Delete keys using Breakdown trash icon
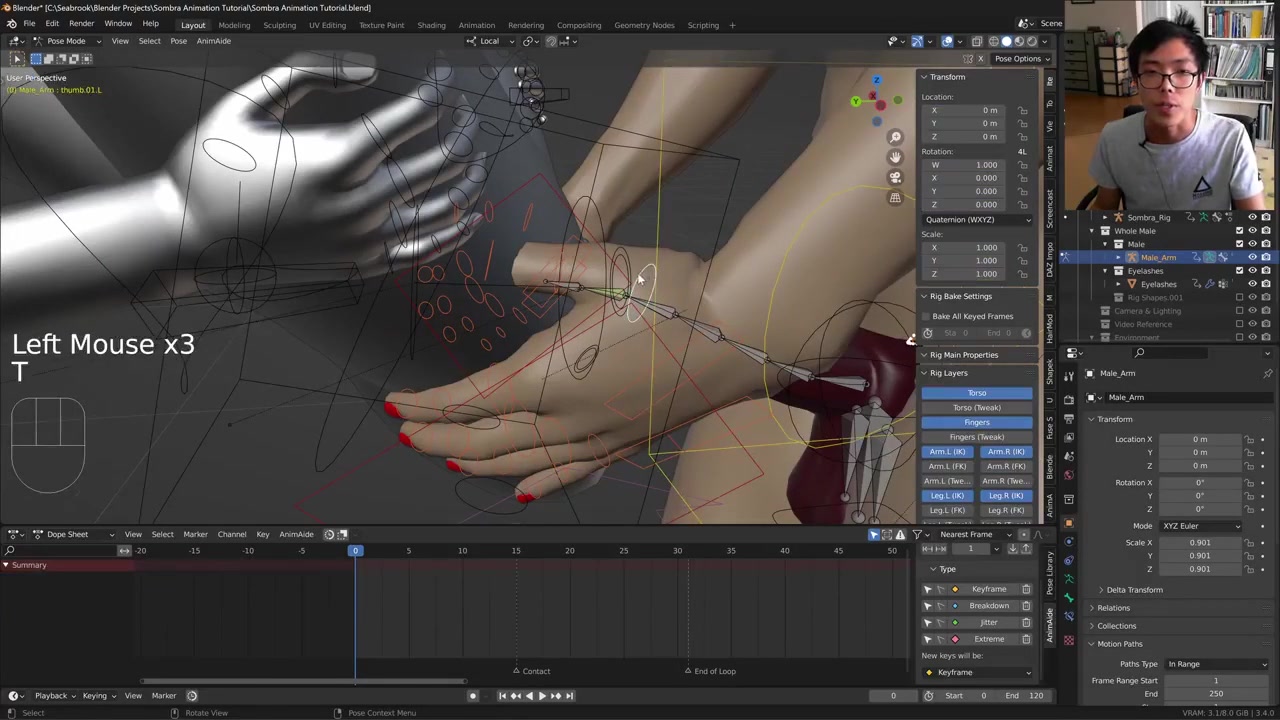This screenshot has height=720, width=1280. point(1026,606)
